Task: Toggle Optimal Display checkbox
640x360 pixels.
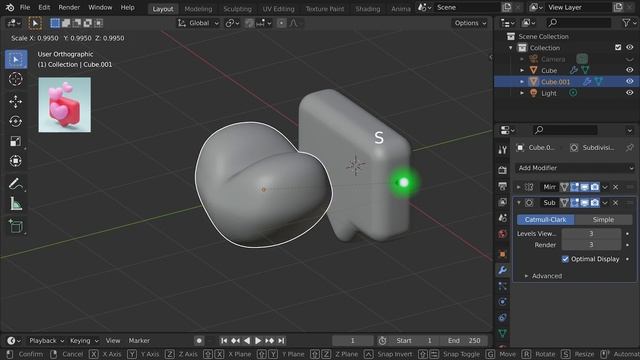Action: point(565,259)
